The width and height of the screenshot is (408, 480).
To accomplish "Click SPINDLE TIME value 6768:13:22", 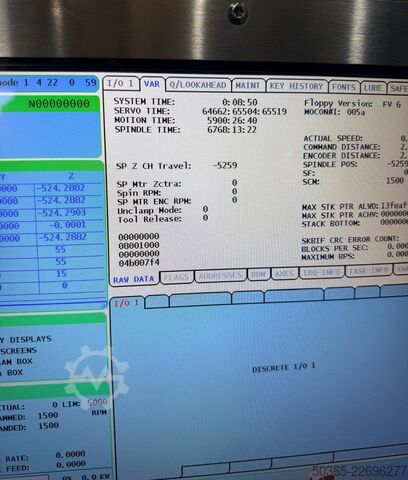I will tap(232, 129).
